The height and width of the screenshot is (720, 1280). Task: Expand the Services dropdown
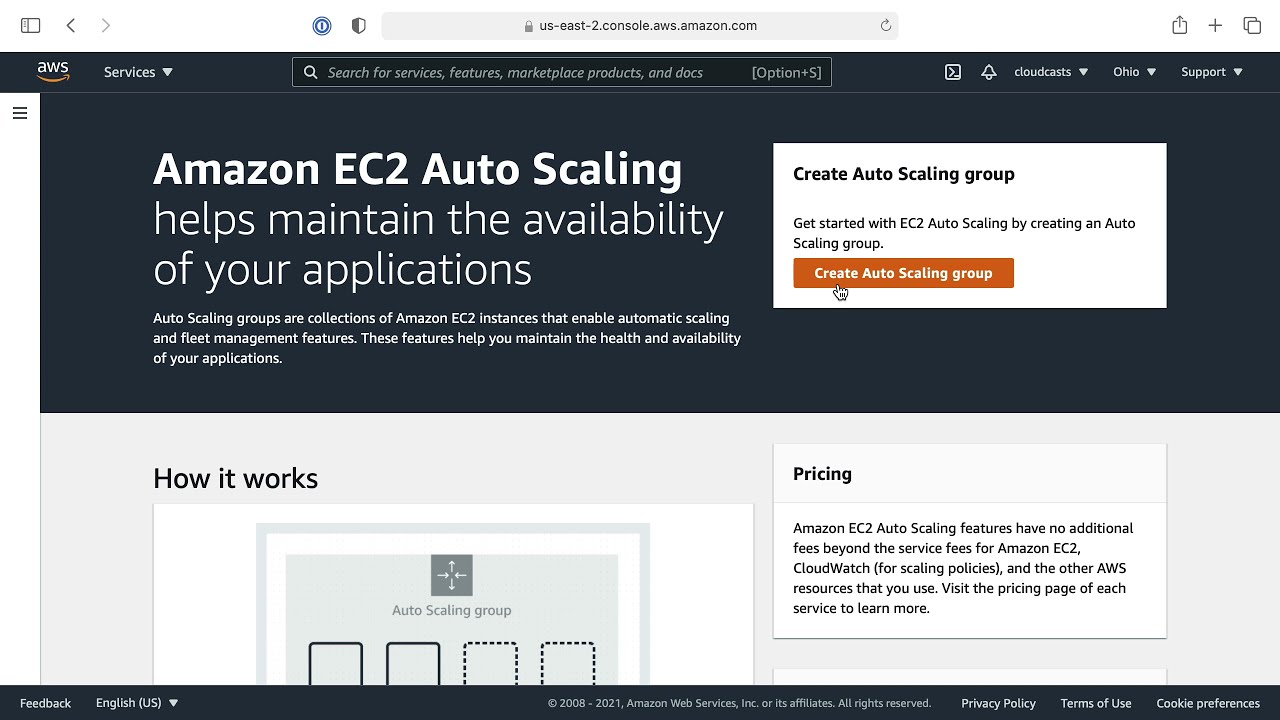pos(138,72)
